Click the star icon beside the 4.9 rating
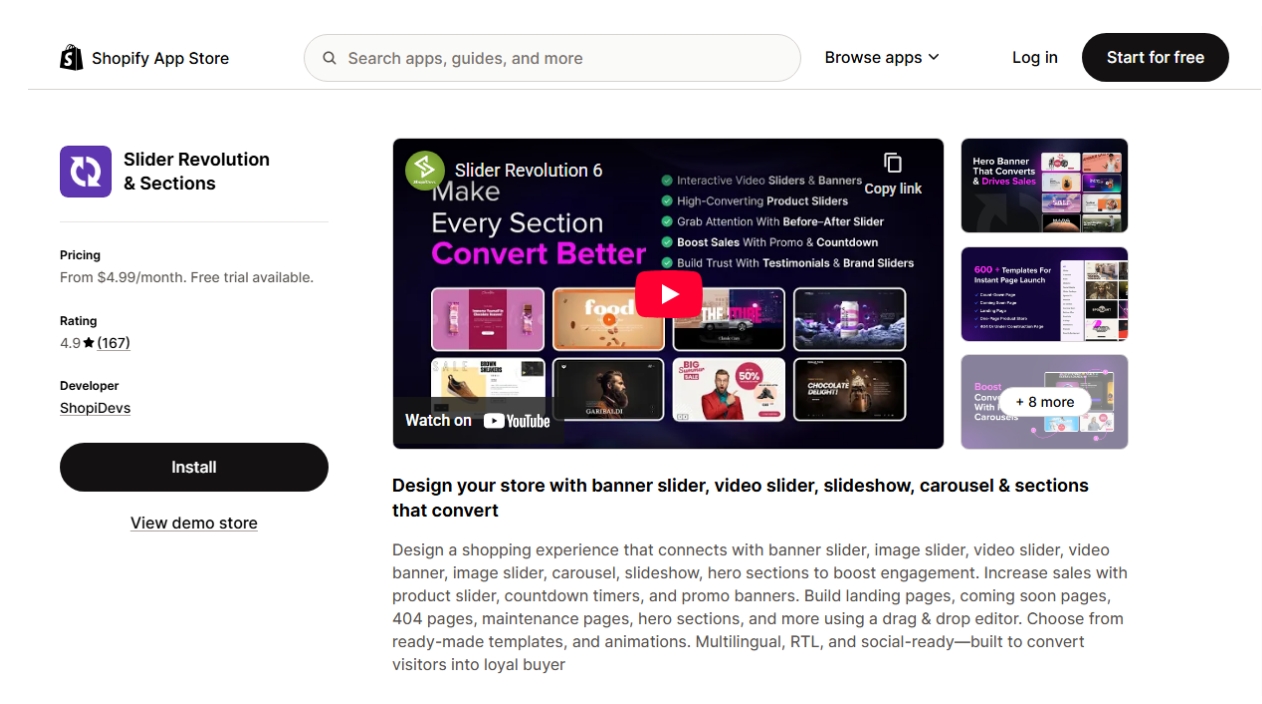The height and width of the screenshot is (704, 1262). coord(88,342)
